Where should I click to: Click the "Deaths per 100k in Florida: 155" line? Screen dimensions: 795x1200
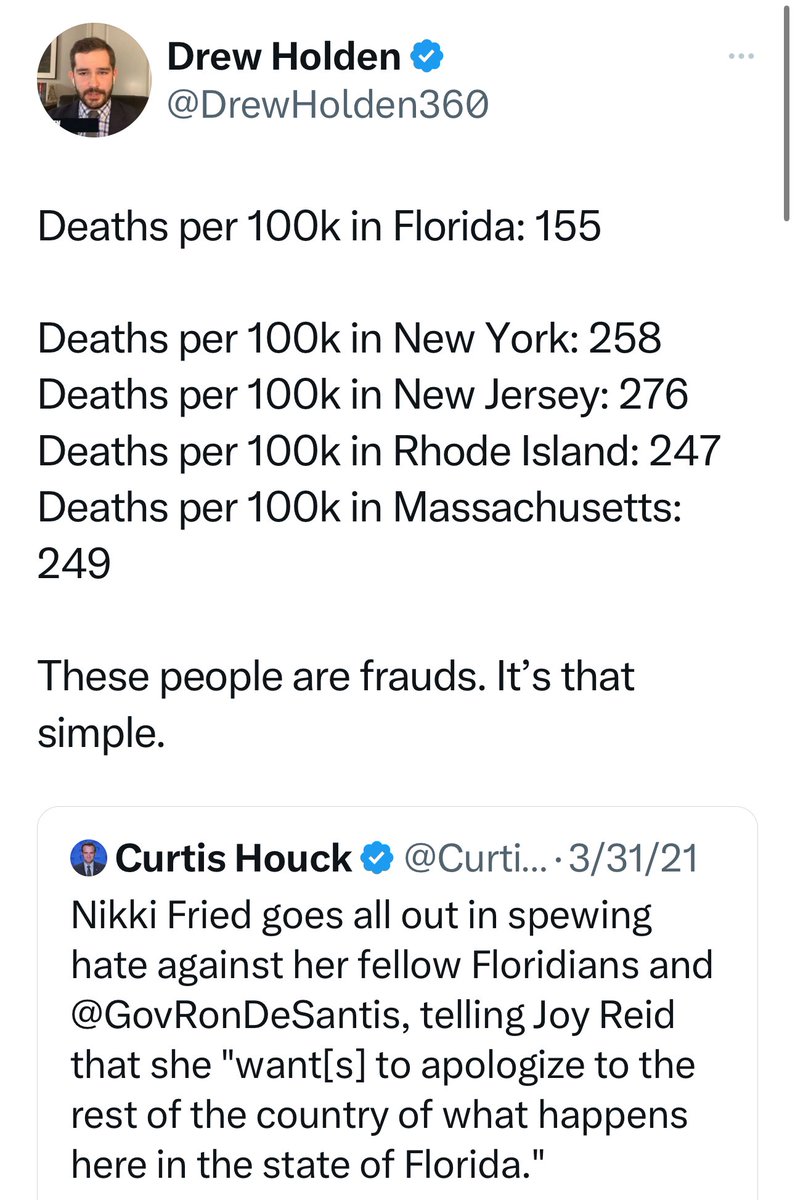319,227
